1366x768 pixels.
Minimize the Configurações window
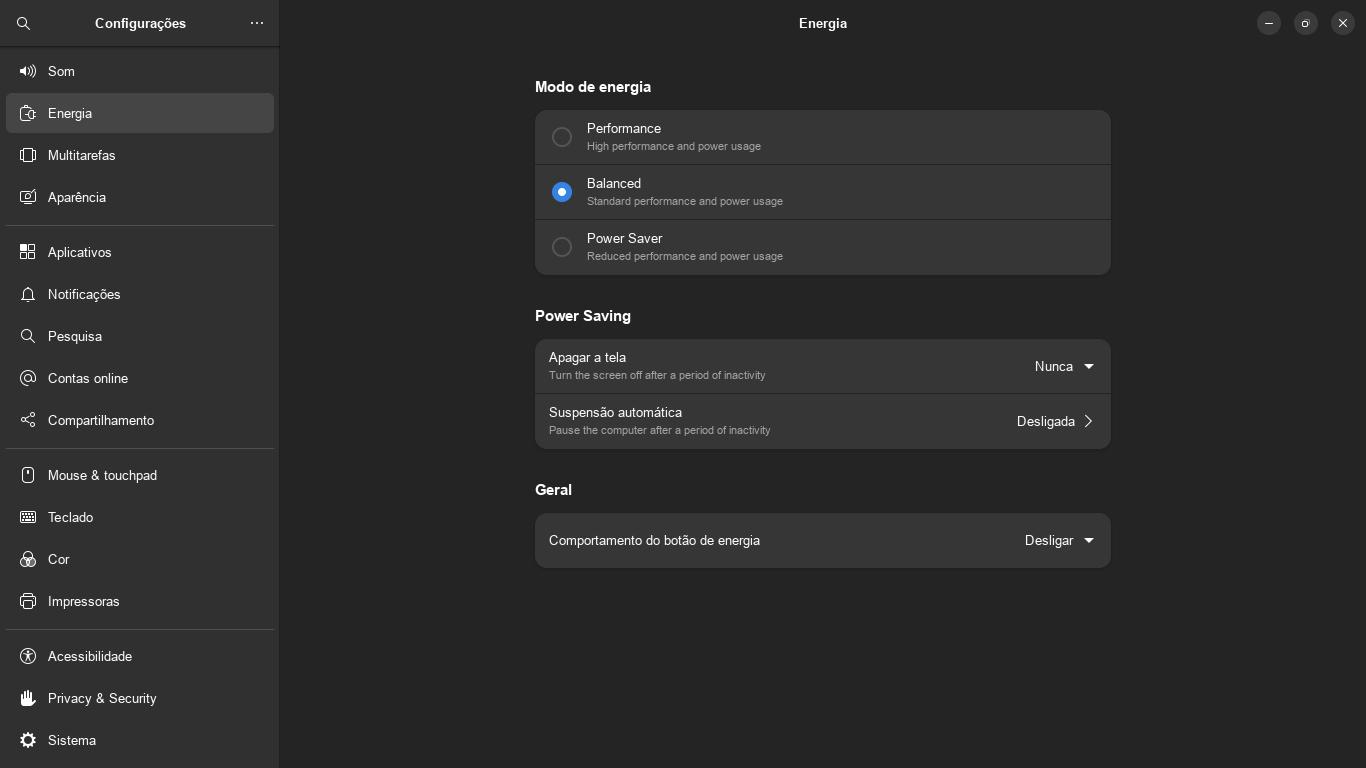1269,23
